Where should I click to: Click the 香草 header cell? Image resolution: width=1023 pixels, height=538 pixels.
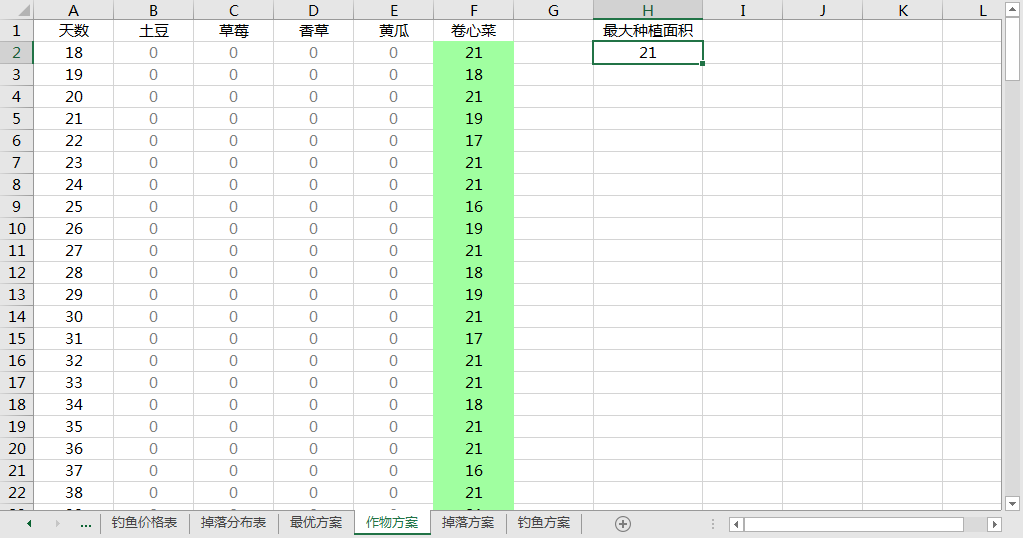click(x=313, y=31)
